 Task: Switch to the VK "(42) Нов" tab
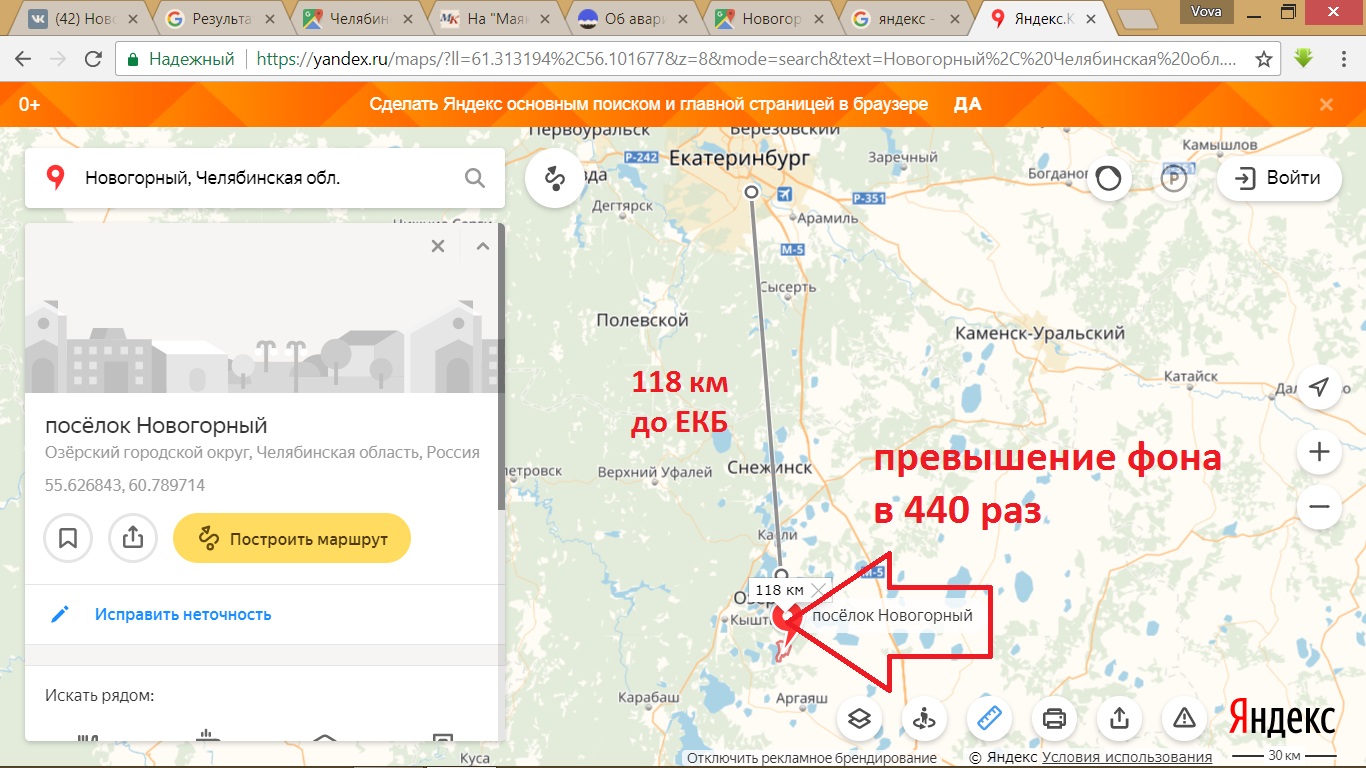[82, 18]
